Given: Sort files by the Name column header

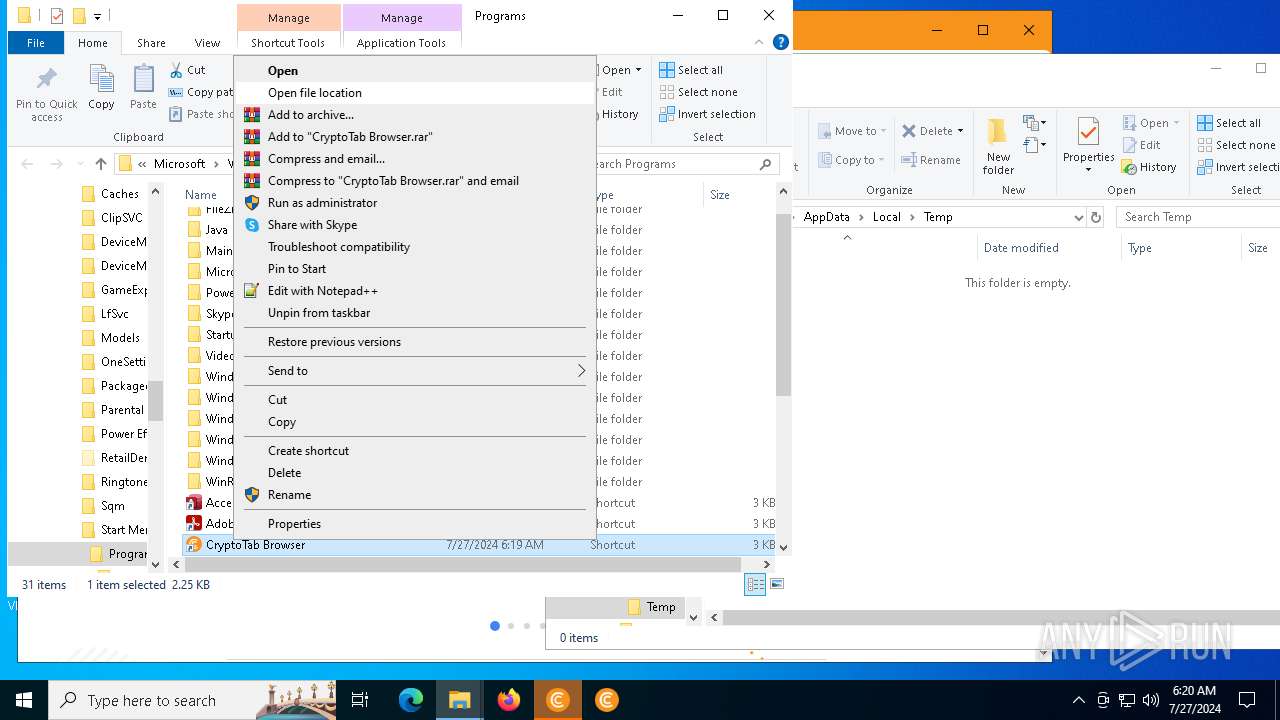Looking at the screenshot, I should point(201,195).
